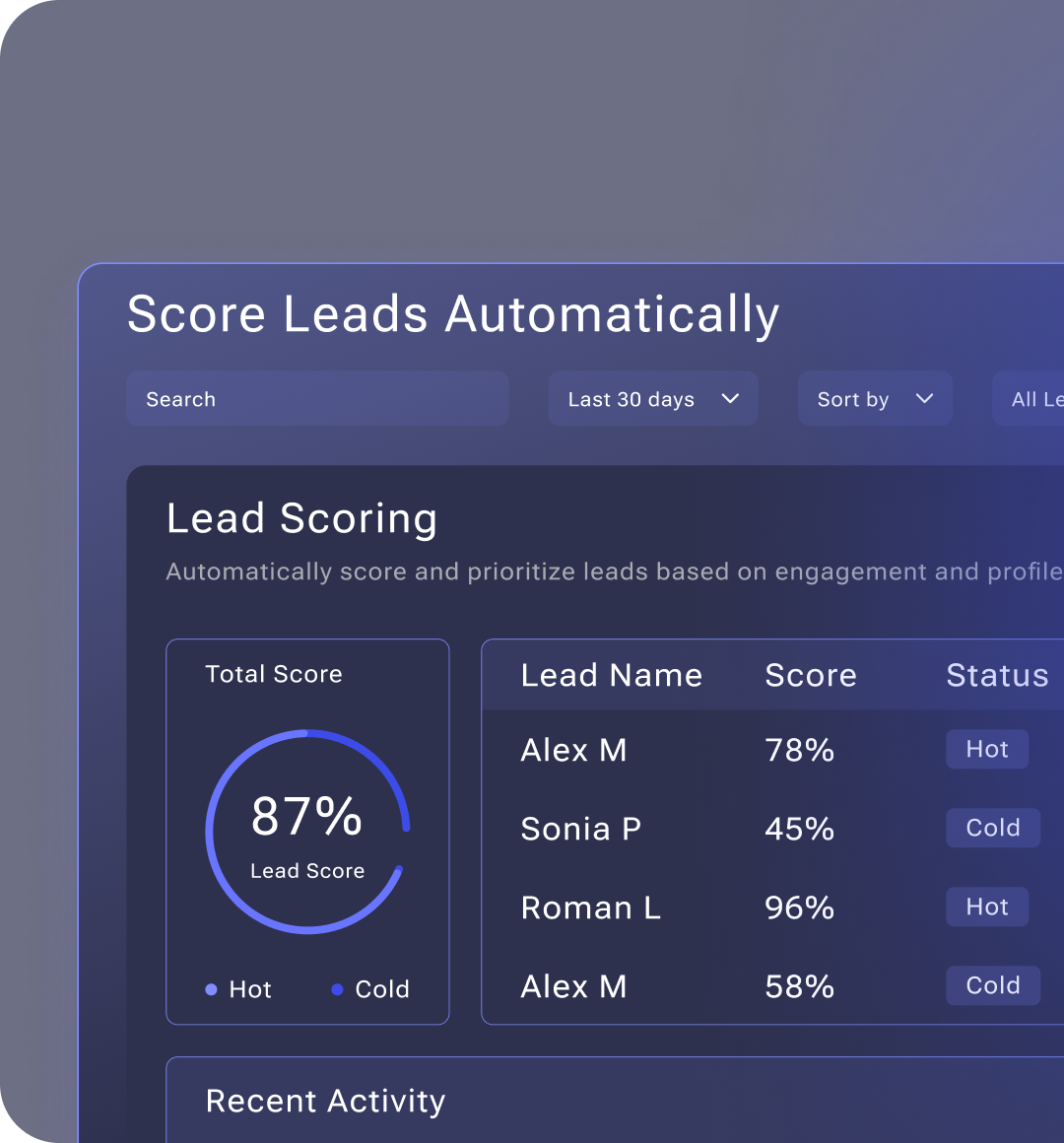Open the Roman L lead entry
The image size is (1064, 1143).
590,908
